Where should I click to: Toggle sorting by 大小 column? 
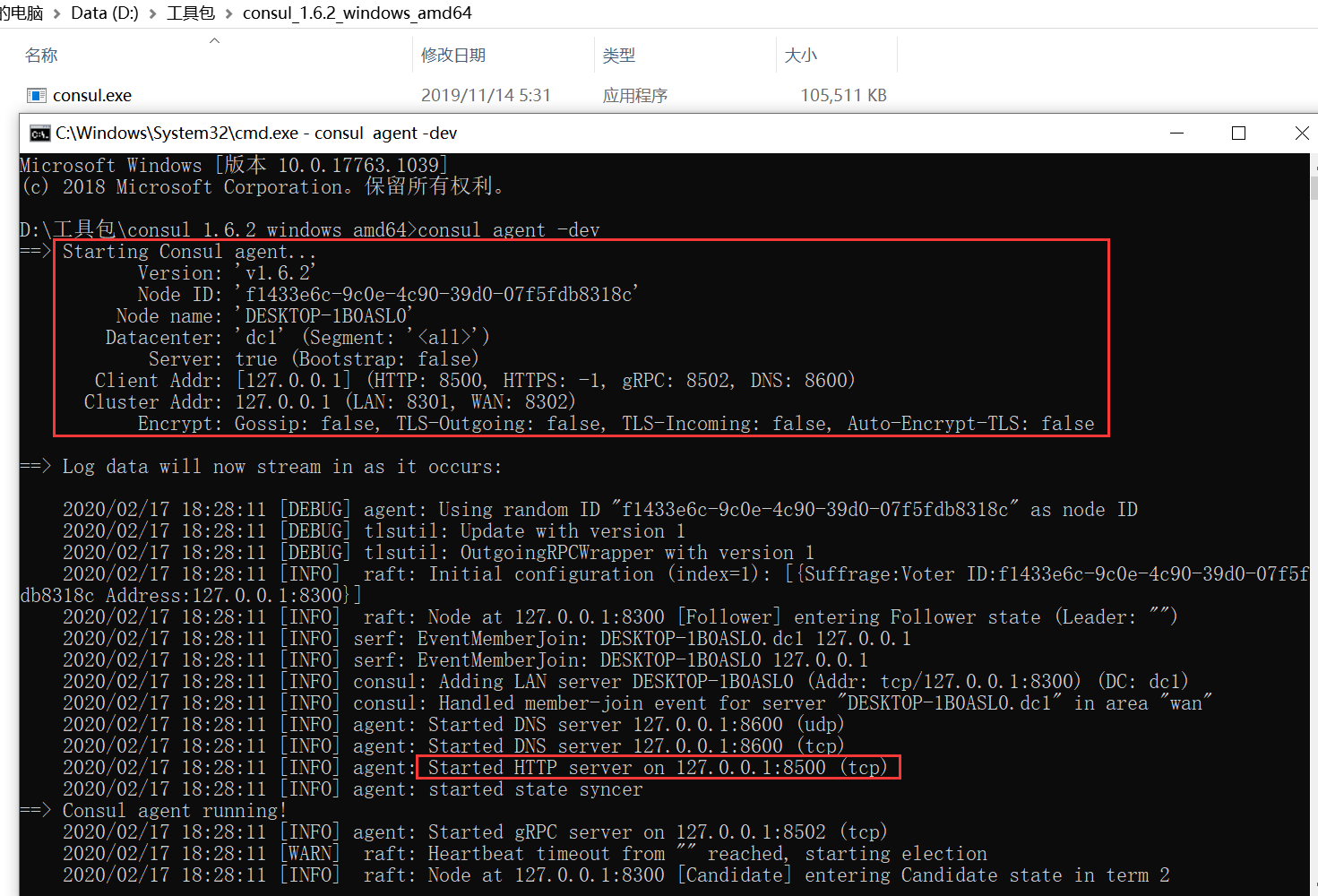click(x=800, y=55)
